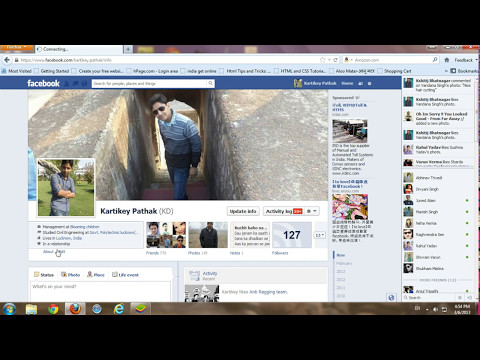Open chat options gear near chat search

click(x=460, y=297)
